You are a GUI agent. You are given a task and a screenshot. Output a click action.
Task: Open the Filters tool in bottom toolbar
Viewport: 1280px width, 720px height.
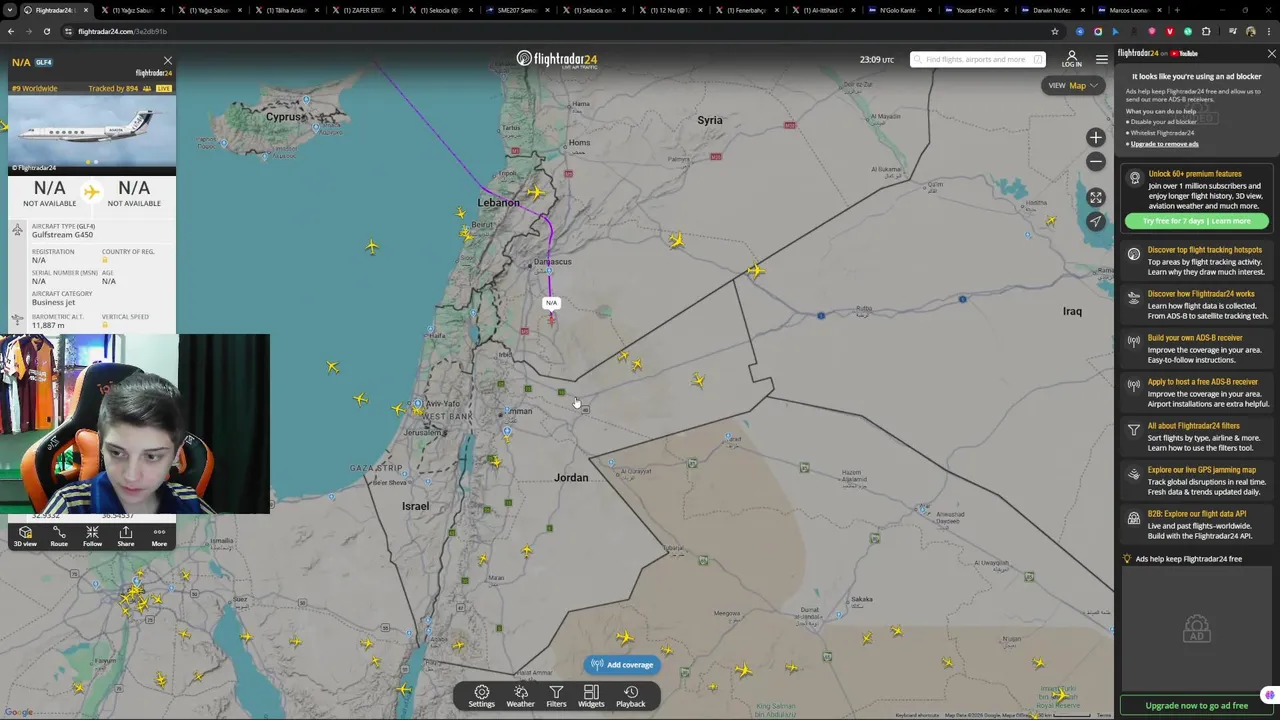tap(556, 696)
